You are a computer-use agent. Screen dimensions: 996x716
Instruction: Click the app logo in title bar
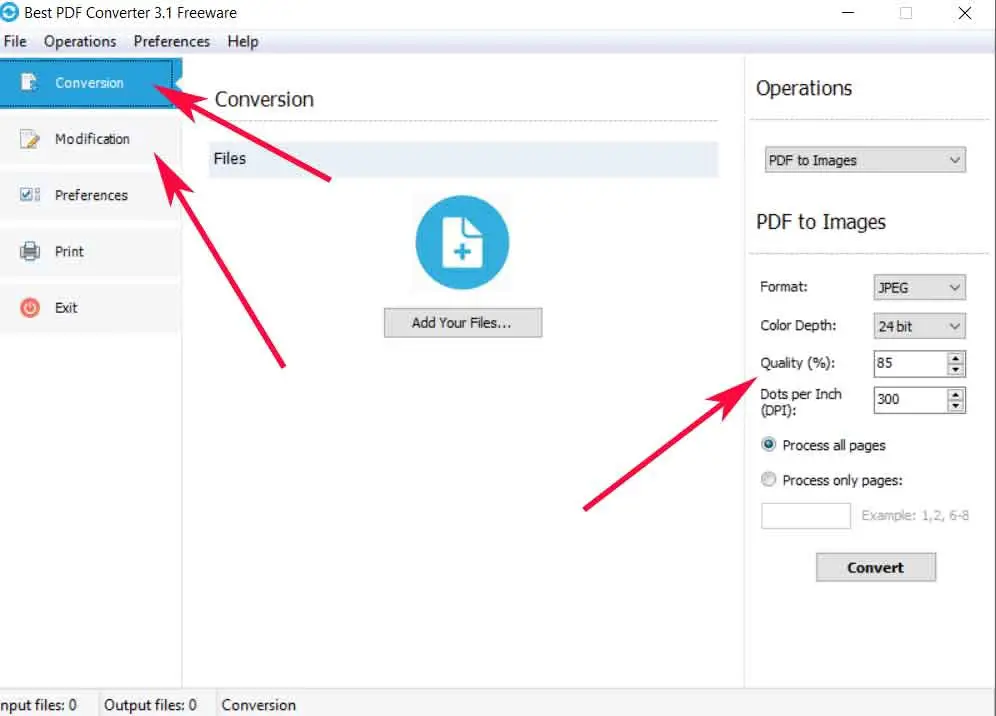tap(9, 12)
